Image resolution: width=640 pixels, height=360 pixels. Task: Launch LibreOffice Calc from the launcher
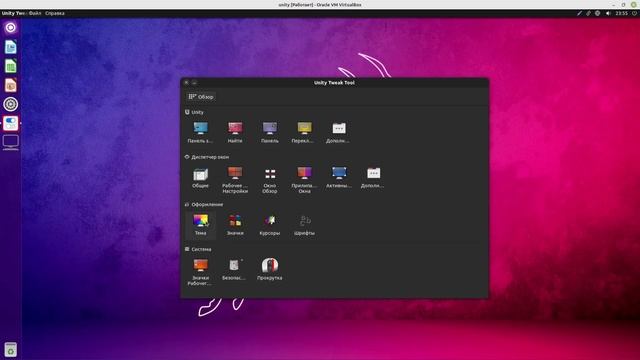[x=11, y=66]
